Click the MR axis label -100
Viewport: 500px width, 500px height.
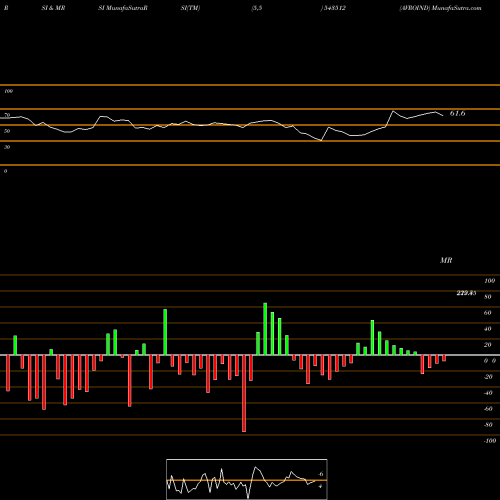click(490, 441)
